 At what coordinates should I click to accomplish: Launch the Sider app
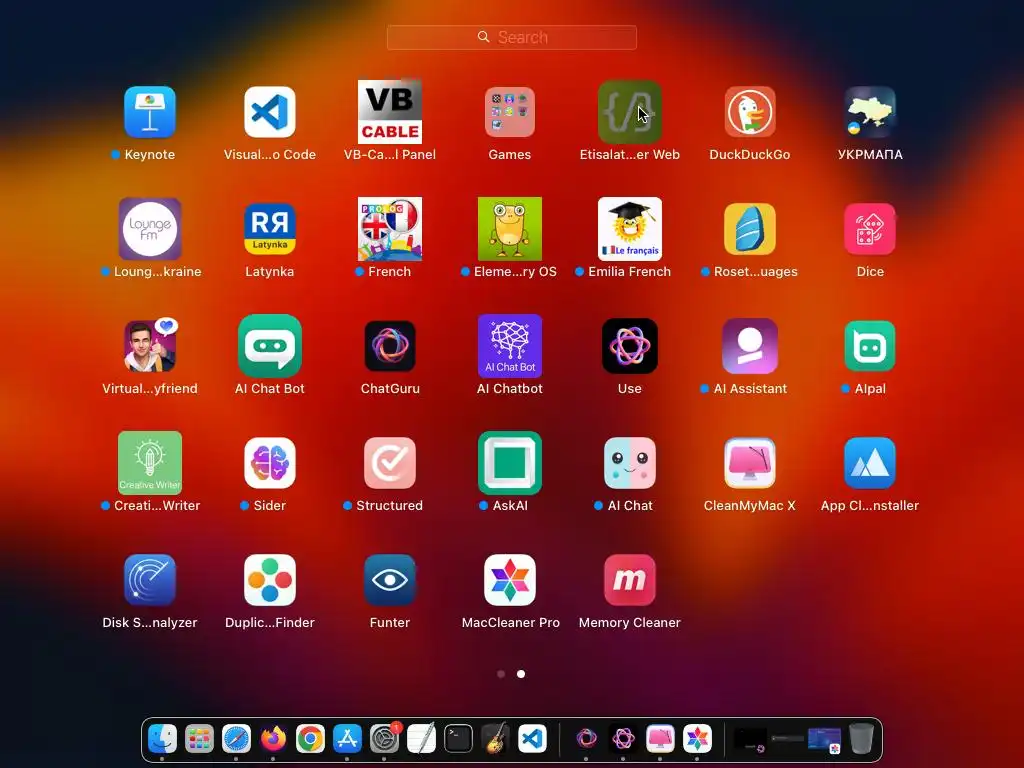pos(270,463)
